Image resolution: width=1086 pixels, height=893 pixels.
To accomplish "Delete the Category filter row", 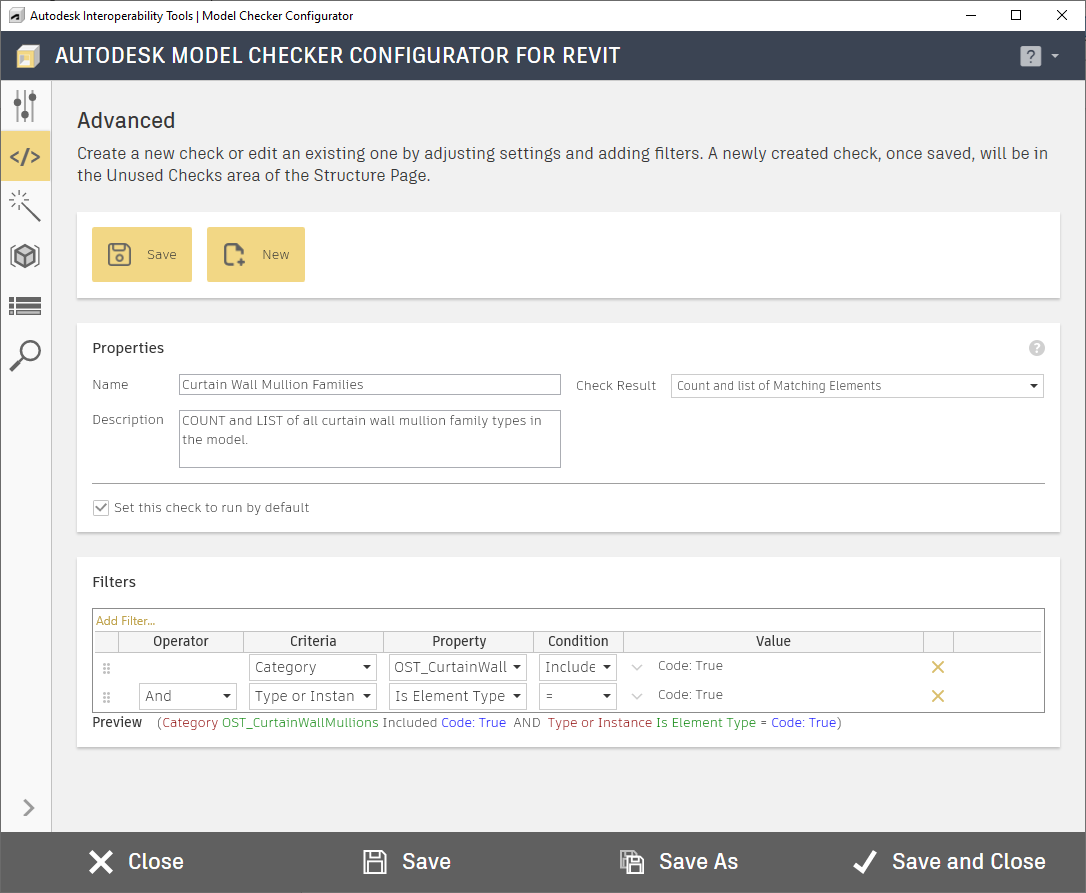I will (x=938, y=667).
